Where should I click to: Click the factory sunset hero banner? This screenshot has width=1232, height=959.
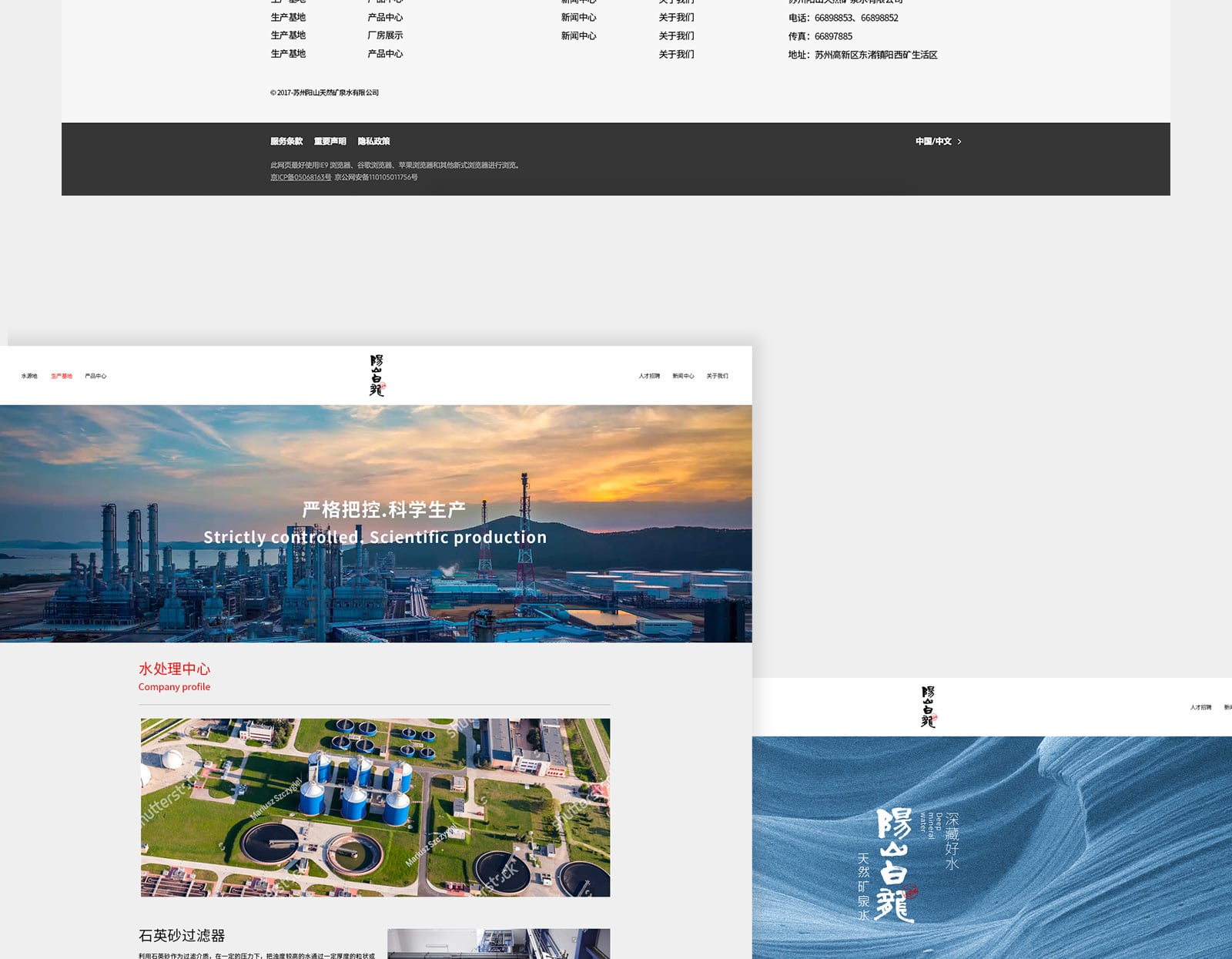coord(376,524)
